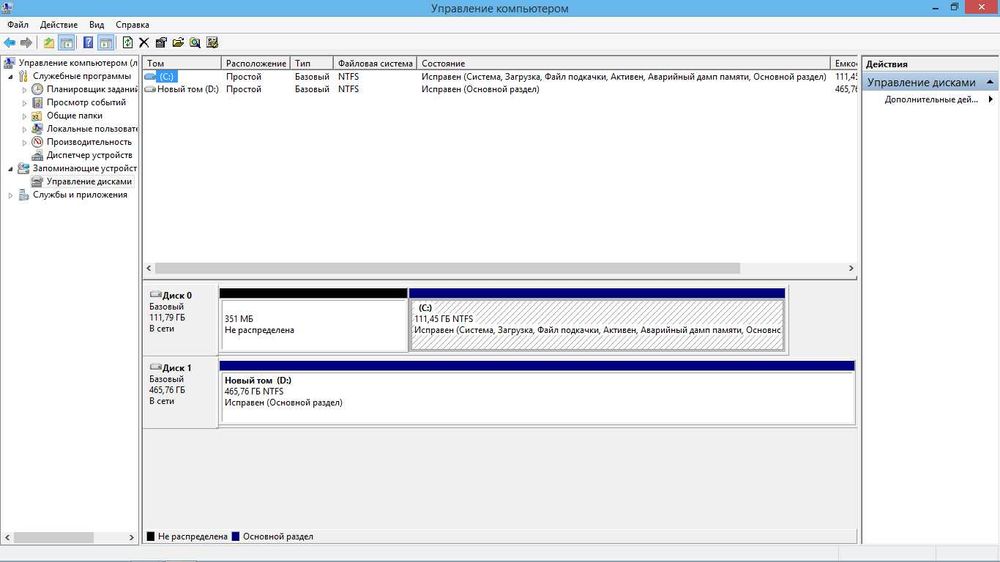
Task: Click the Диск 0 drive icon
Action: [155, 295]
